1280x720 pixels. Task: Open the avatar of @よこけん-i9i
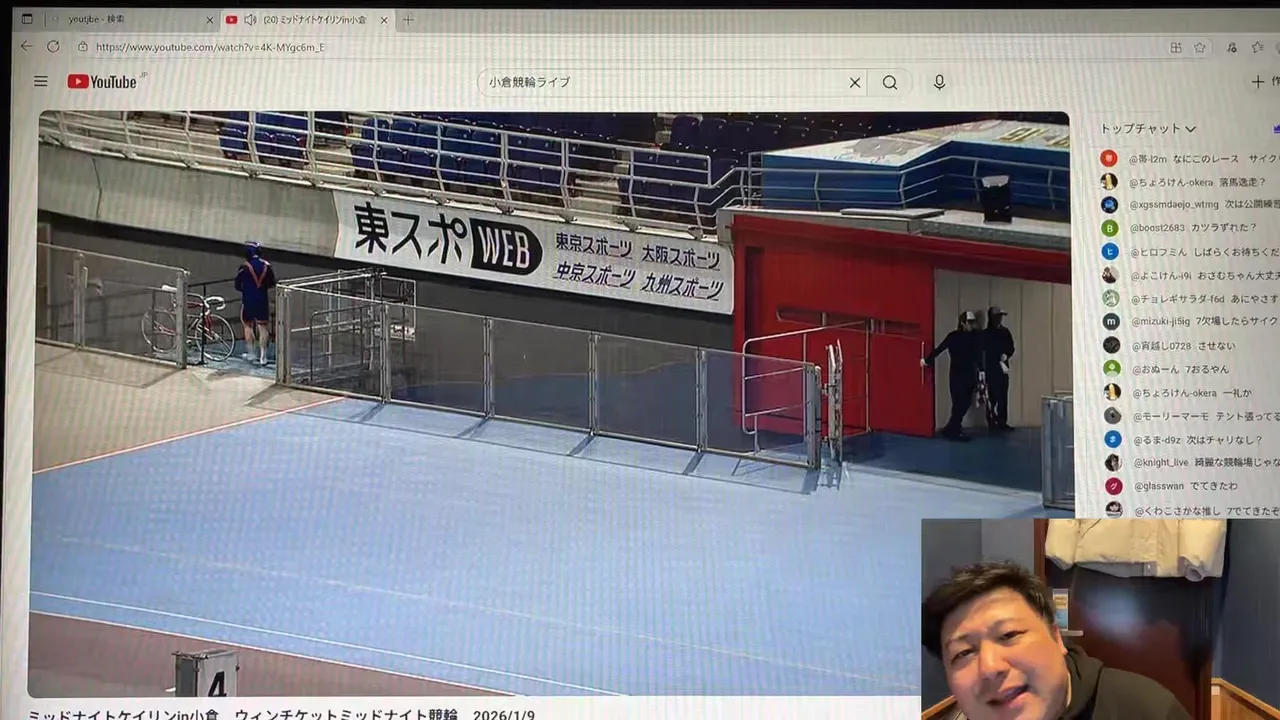1110,275
